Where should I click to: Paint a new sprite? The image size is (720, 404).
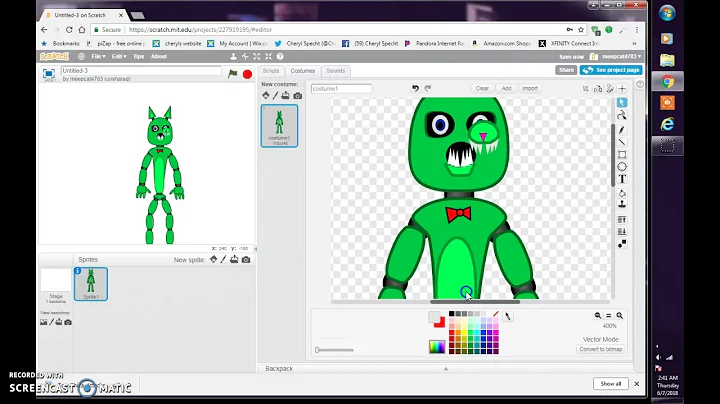pos(223,259)
